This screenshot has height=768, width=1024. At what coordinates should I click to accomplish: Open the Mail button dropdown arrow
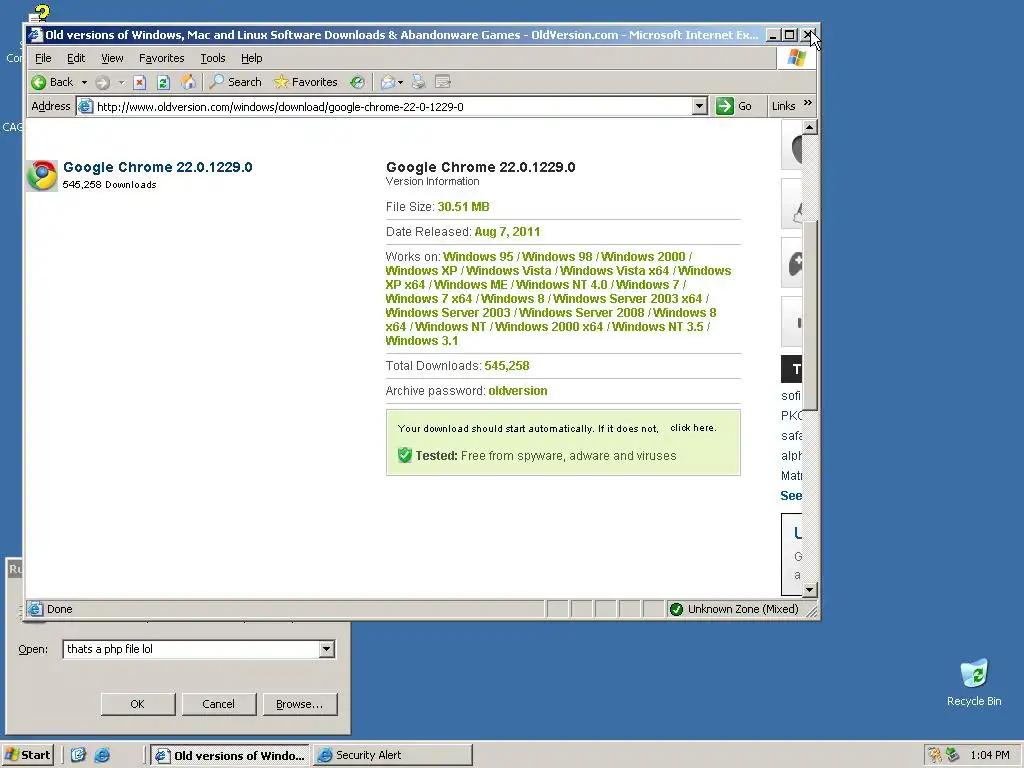[400, 82]
